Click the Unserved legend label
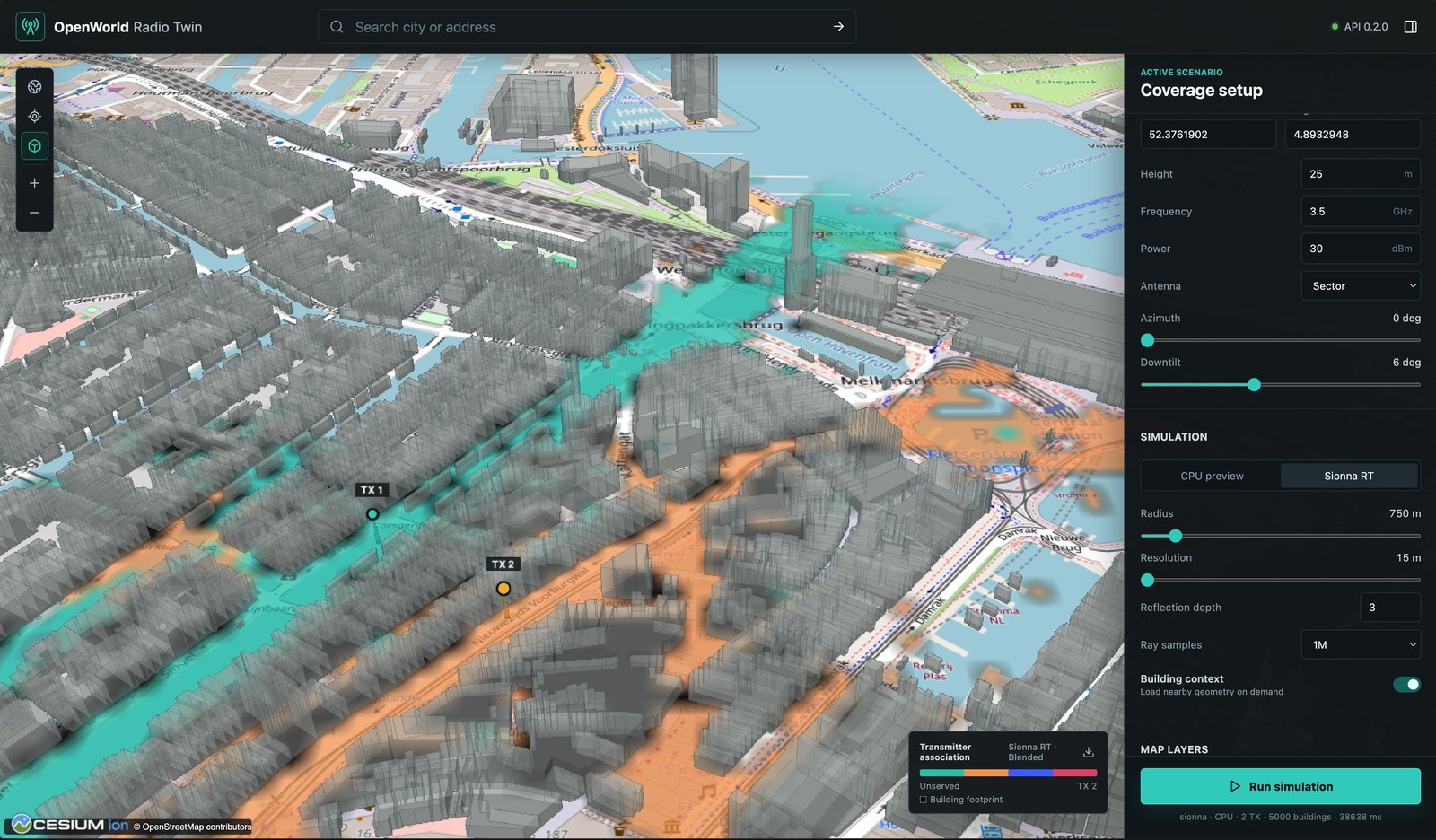The height and width of the screenshot is (840, 1436). click(x=940, y=786)
